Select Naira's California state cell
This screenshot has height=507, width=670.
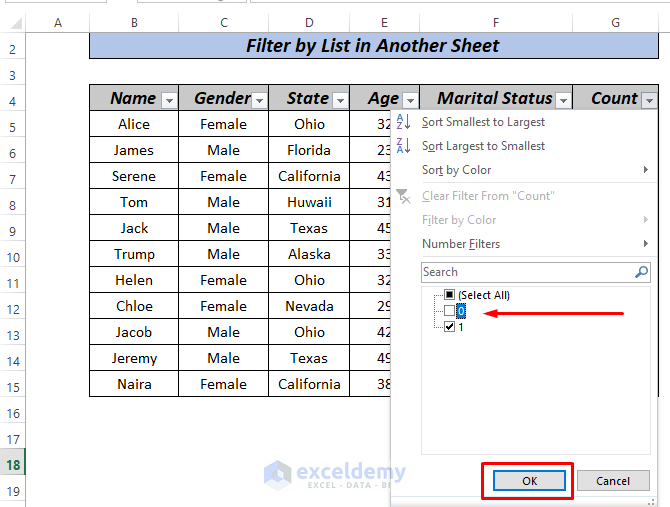coord(309,384)
